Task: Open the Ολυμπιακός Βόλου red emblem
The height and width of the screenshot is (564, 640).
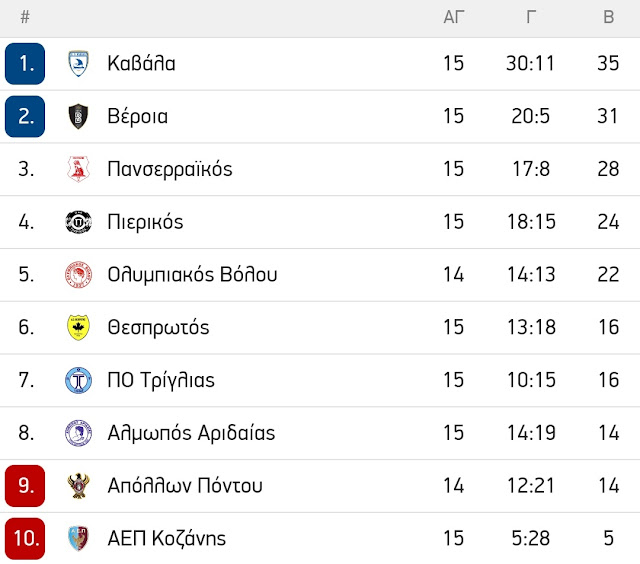Action: pyautogui.click(x=78, y=275)
